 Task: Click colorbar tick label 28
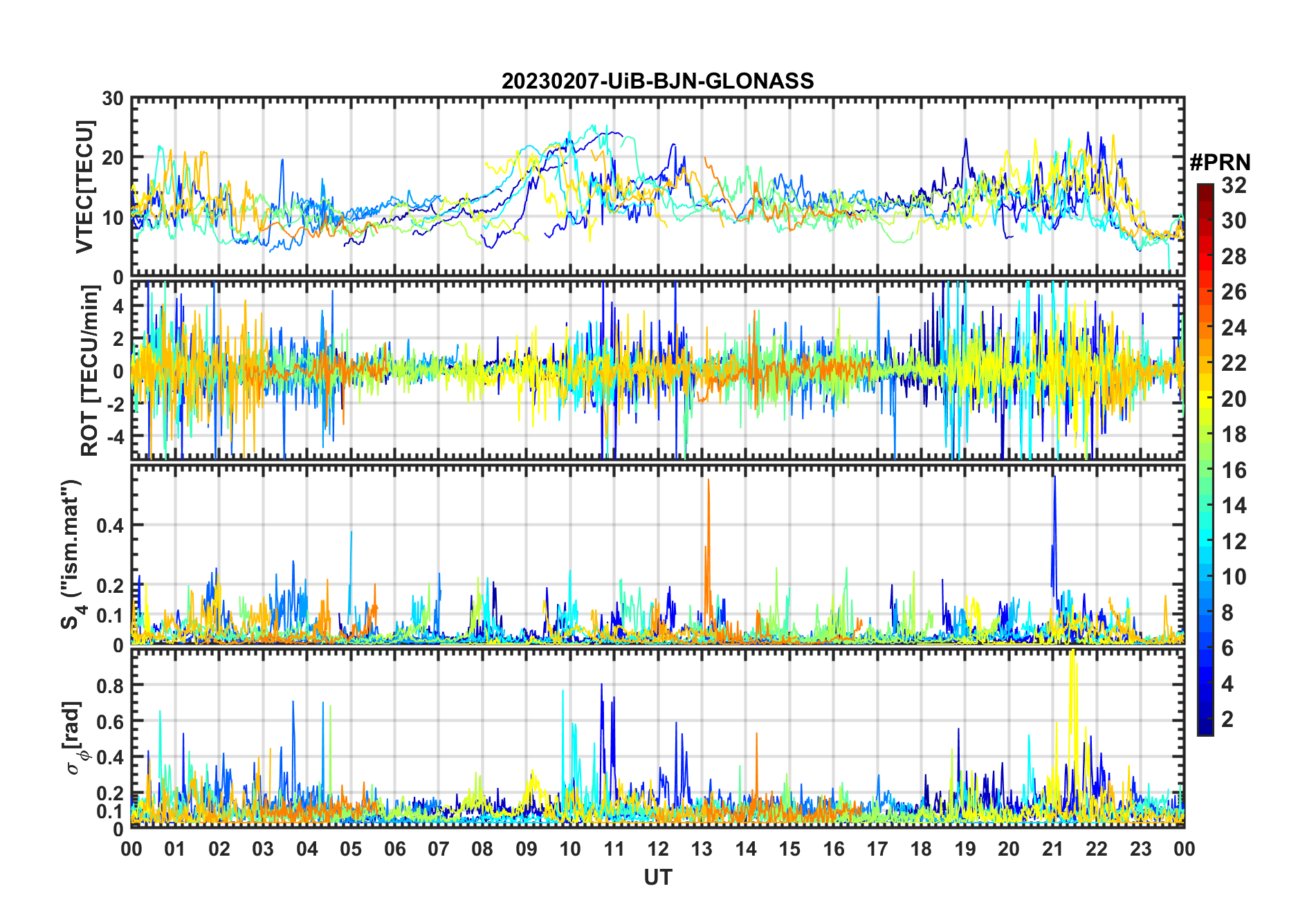(x=1234, y=257)
